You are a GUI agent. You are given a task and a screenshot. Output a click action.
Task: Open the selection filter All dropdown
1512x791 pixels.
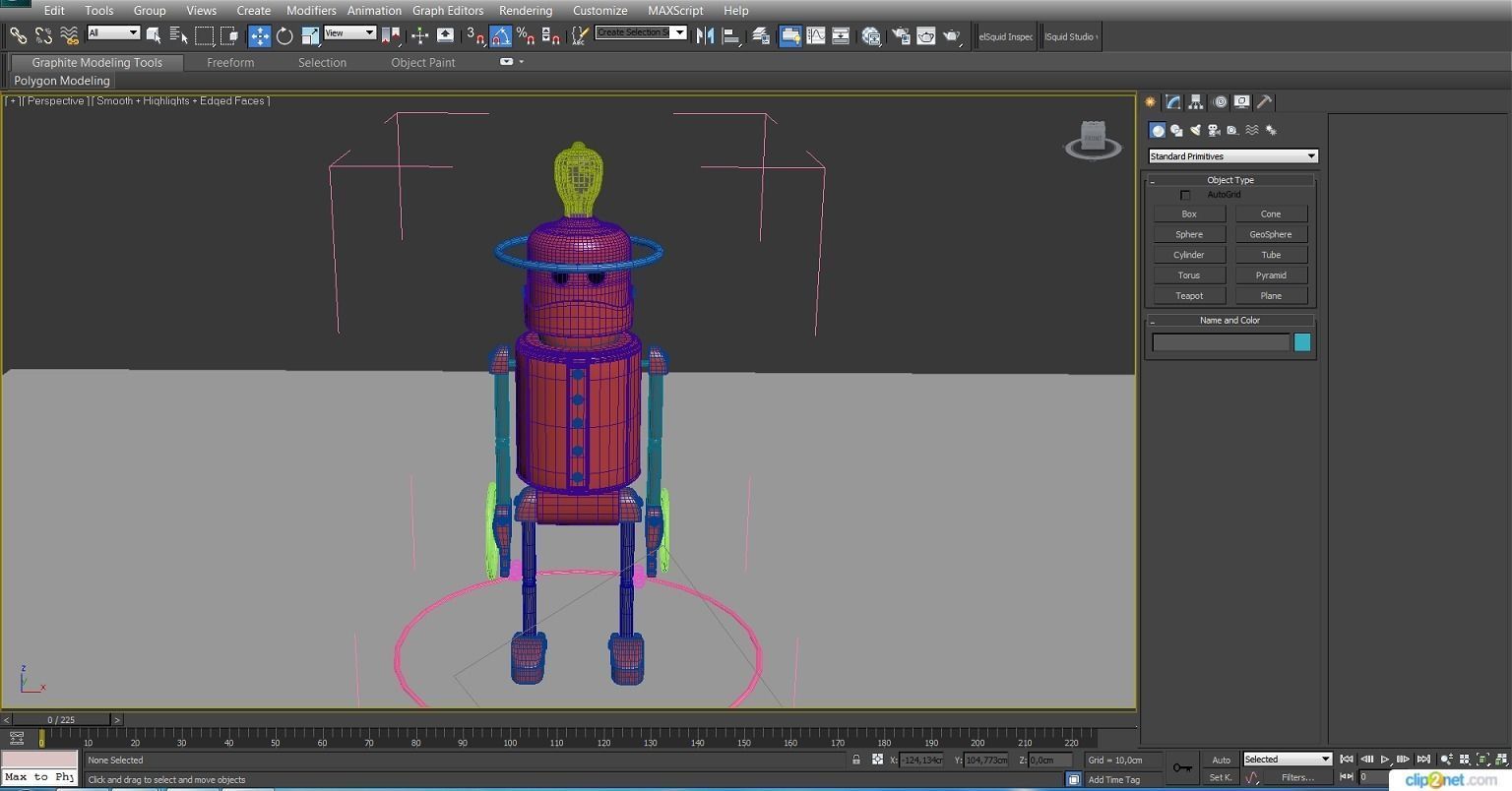click(x=113, y=32)
